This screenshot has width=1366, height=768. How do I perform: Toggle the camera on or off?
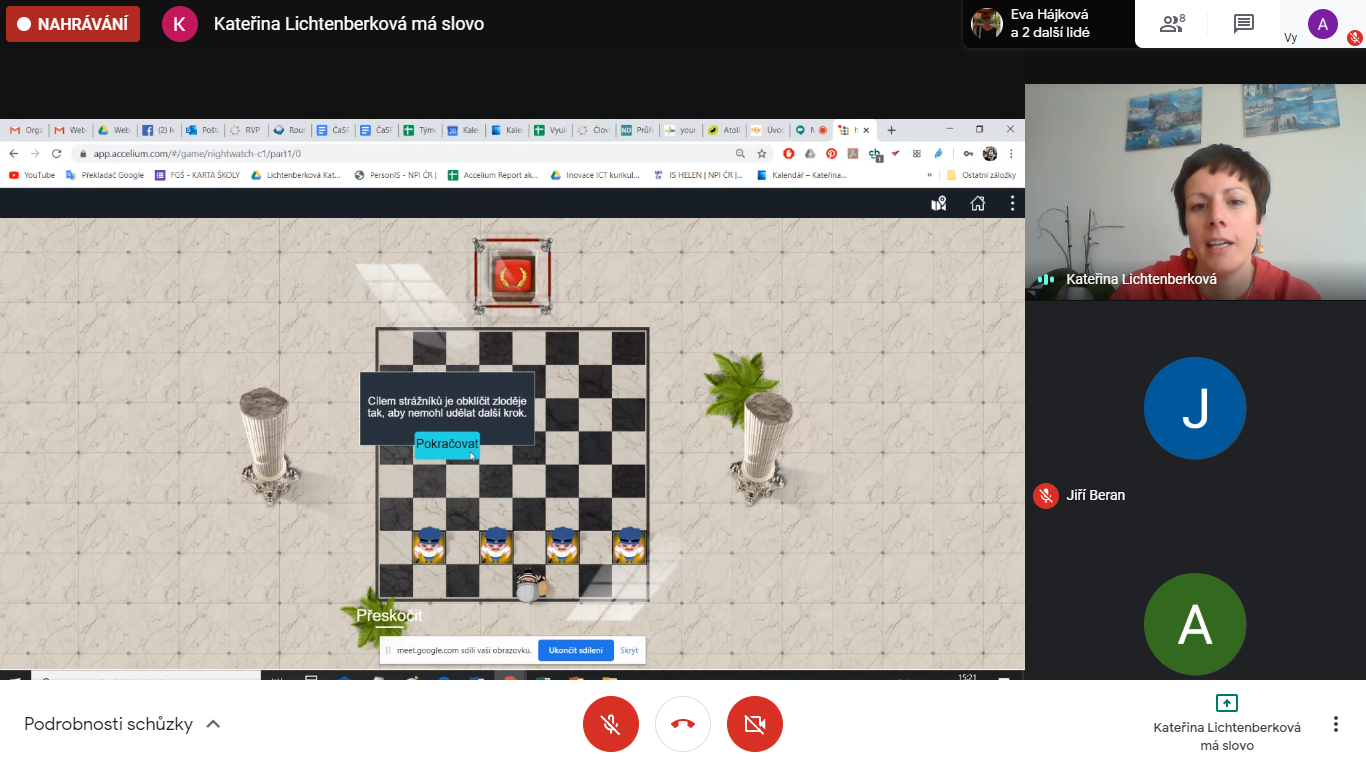755,724
